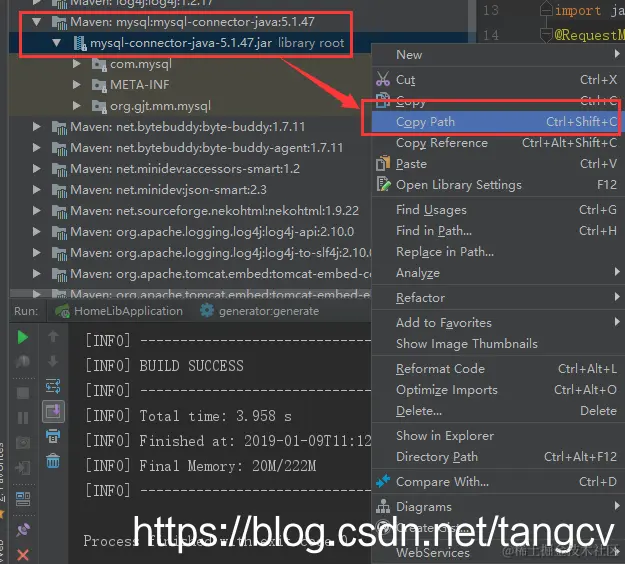
Task: Click the rerun icon below the Run button
Action: point(23,362)
